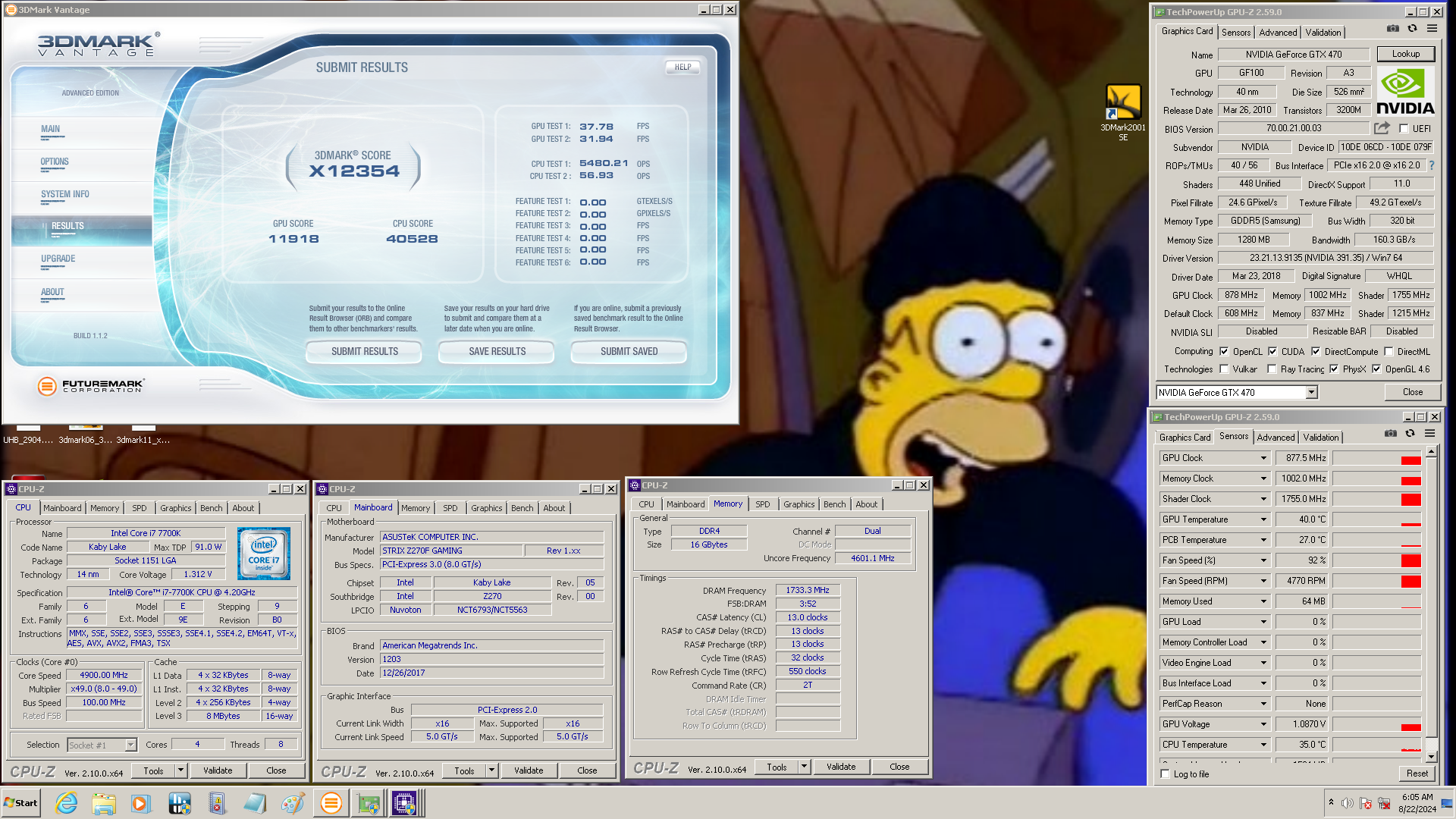Enable the Log to file checkbox

1166,773
